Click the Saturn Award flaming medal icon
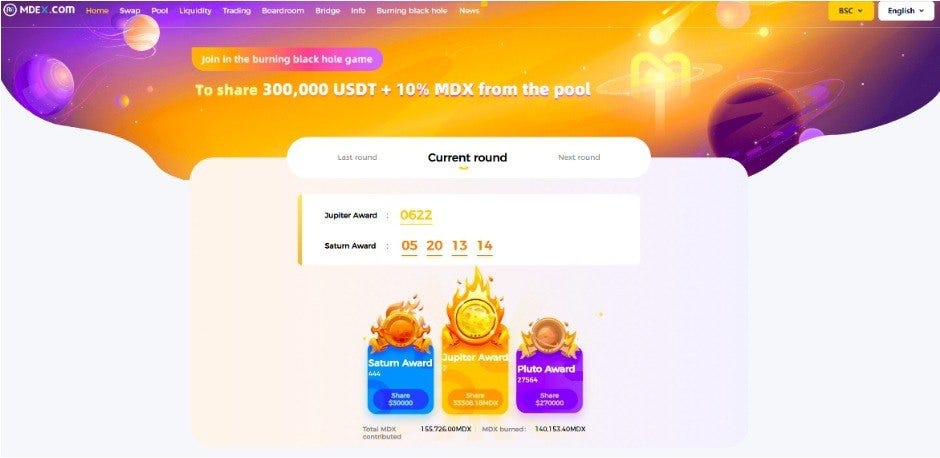The height and width of the screenshot is (458, 940). click(x=400, y=324)
